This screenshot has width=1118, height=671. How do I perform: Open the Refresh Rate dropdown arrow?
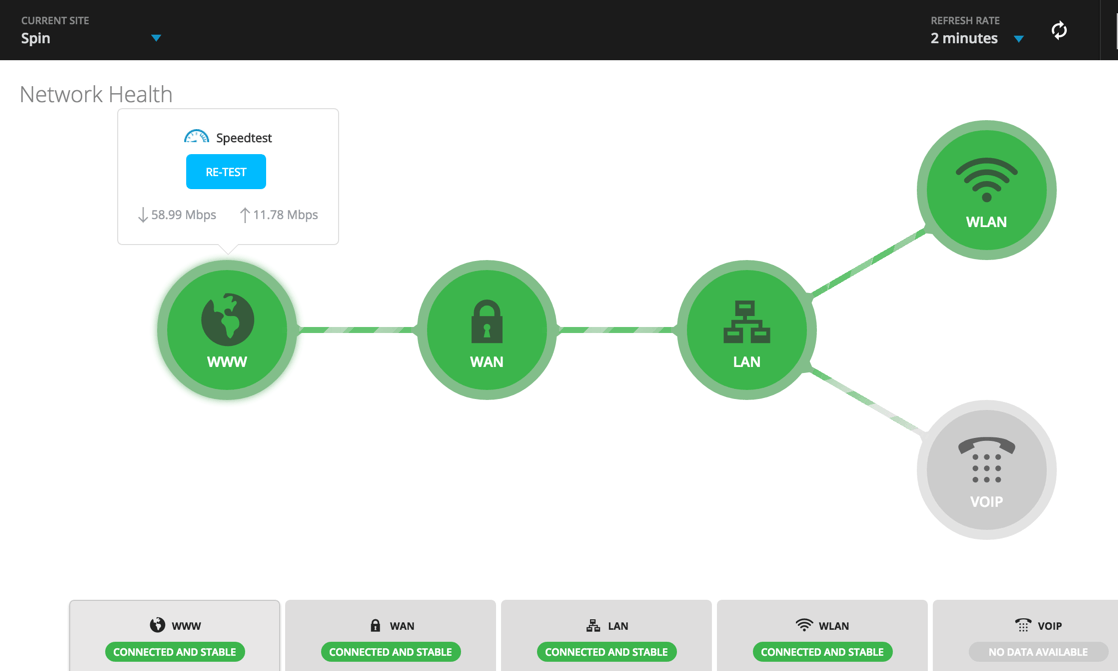(1019, 39)
